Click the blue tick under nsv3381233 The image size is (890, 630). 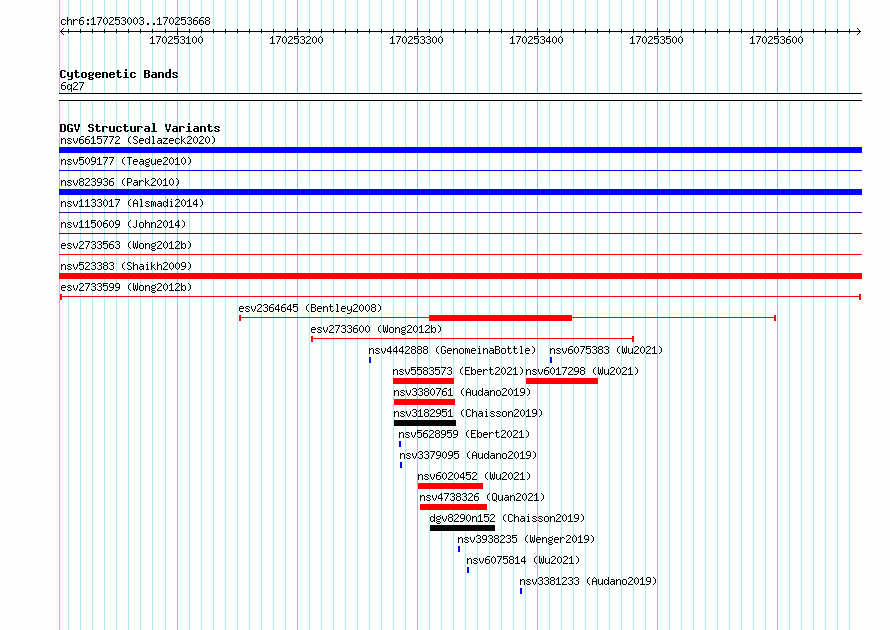coord(520,591)
